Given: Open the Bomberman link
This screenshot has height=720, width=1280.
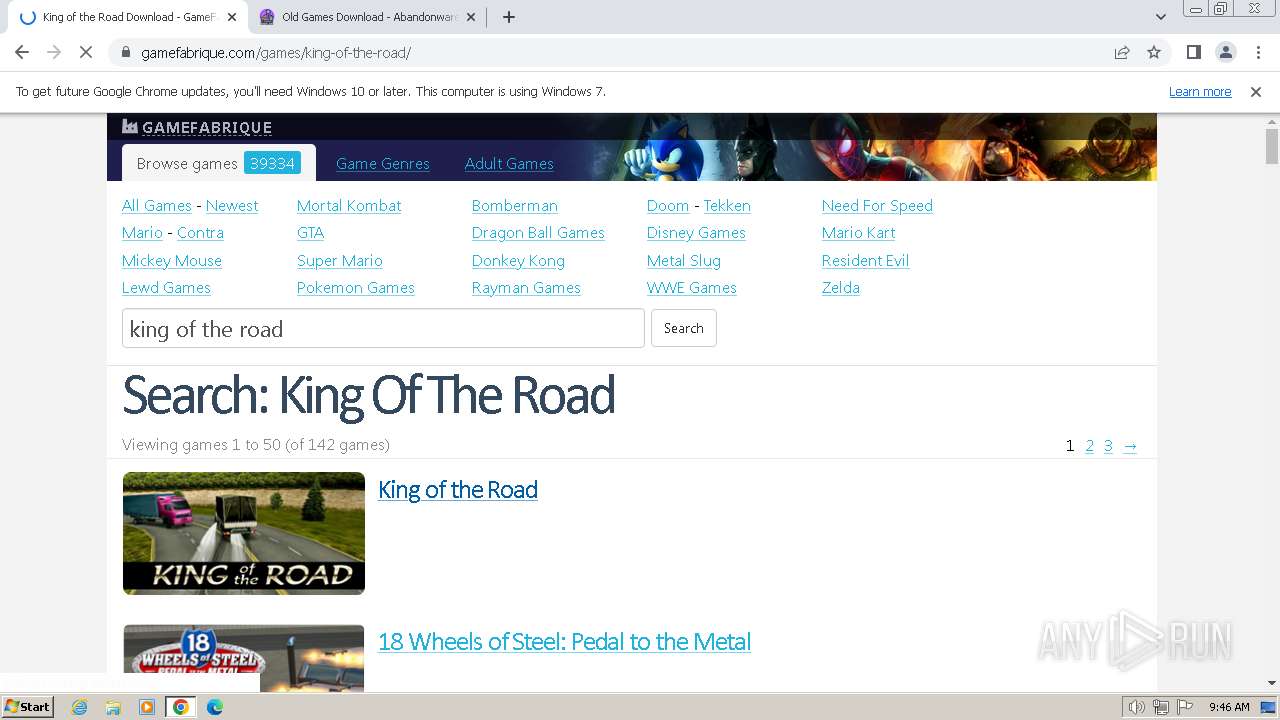Looking at the screenshot, I should pyautogui.click(x=515, y=205).
